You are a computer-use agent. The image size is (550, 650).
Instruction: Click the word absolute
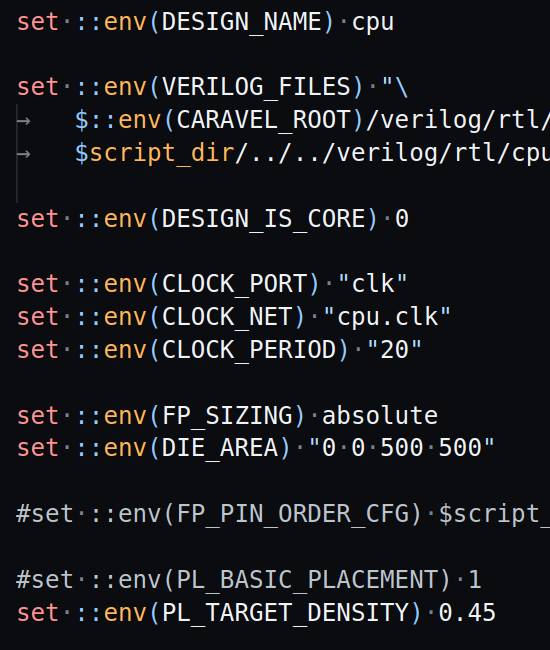[x=380, y=415]
